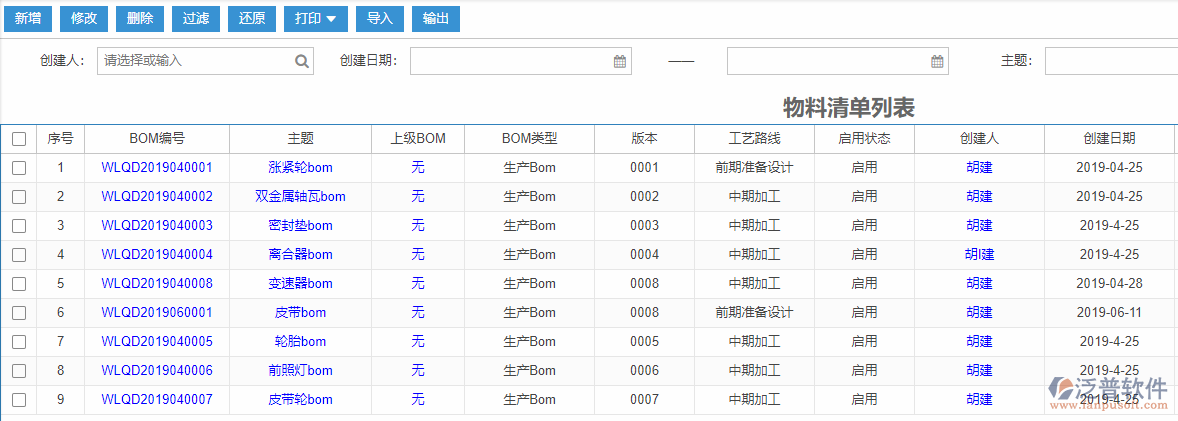Tick the checkbox for row 9

point(19,400)
